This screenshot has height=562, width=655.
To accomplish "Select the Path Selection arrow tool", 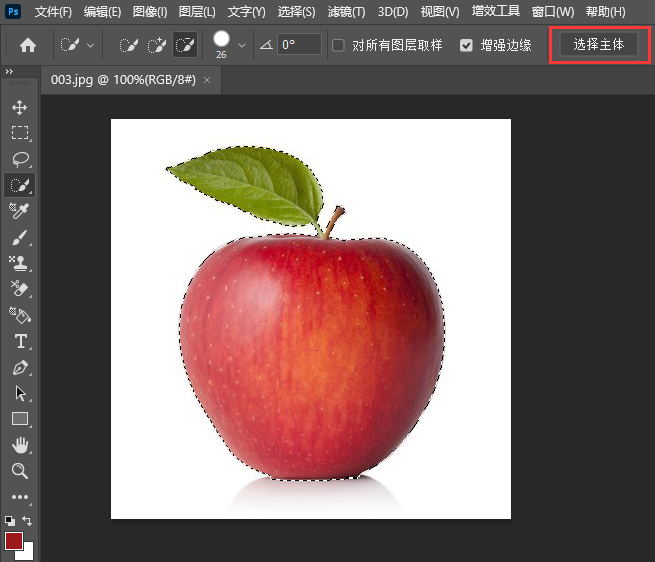I will 20,394.
